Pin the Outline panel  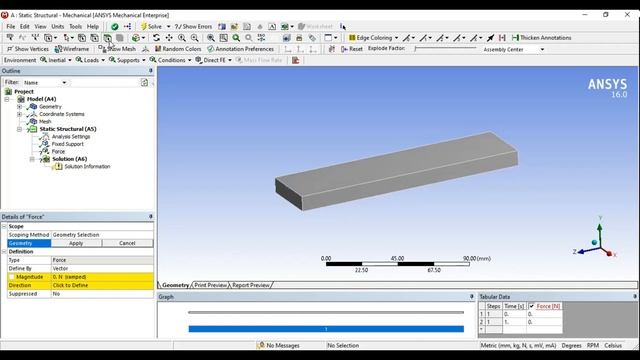coord(151,71)
